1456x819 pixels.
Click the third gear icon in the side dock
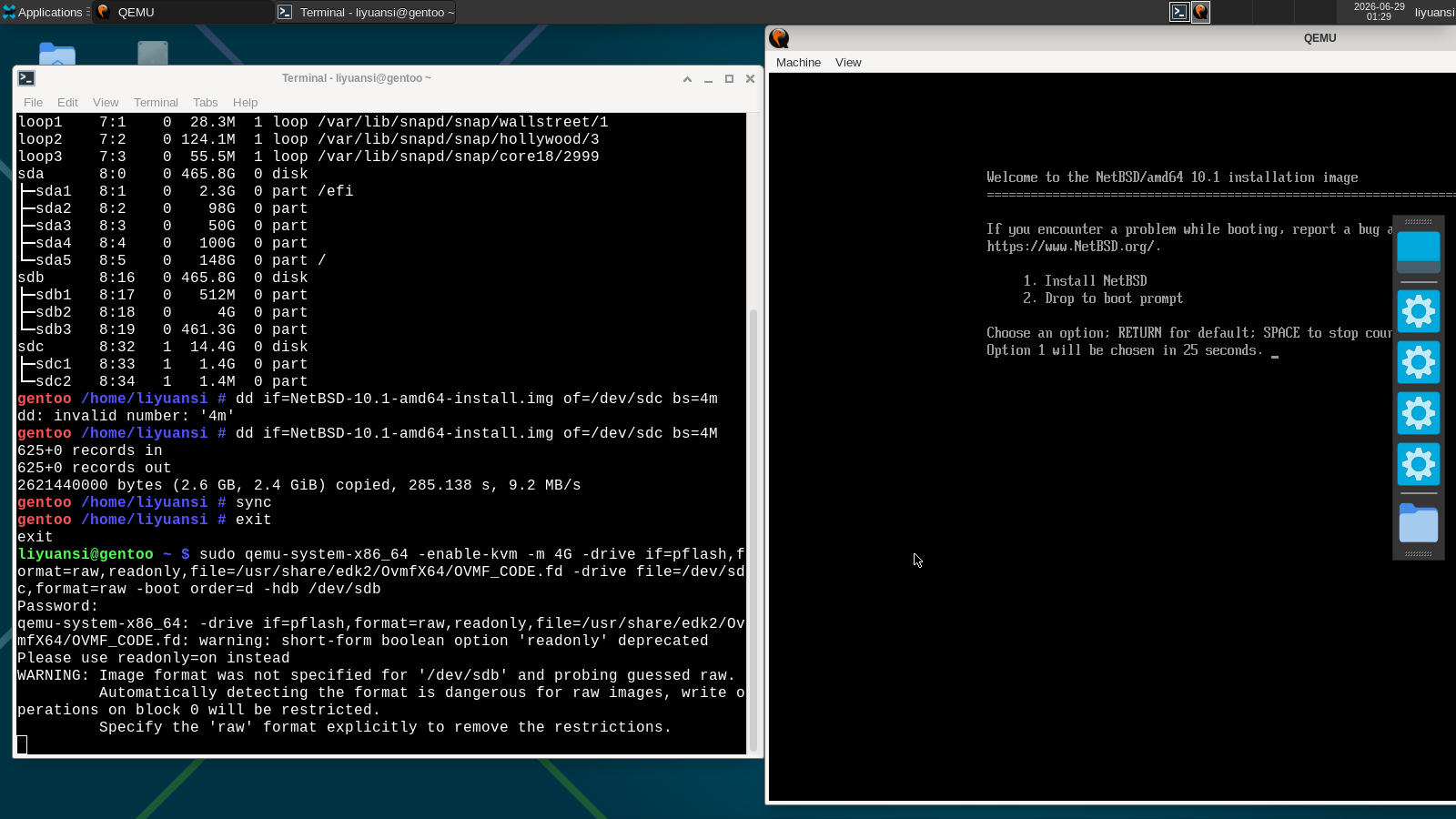(x=1419, y=414)
